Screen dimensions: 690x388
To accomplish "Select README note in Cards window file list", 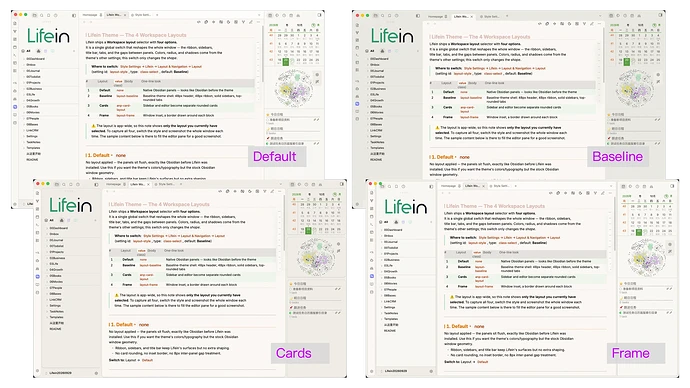I will click(55, 329).
